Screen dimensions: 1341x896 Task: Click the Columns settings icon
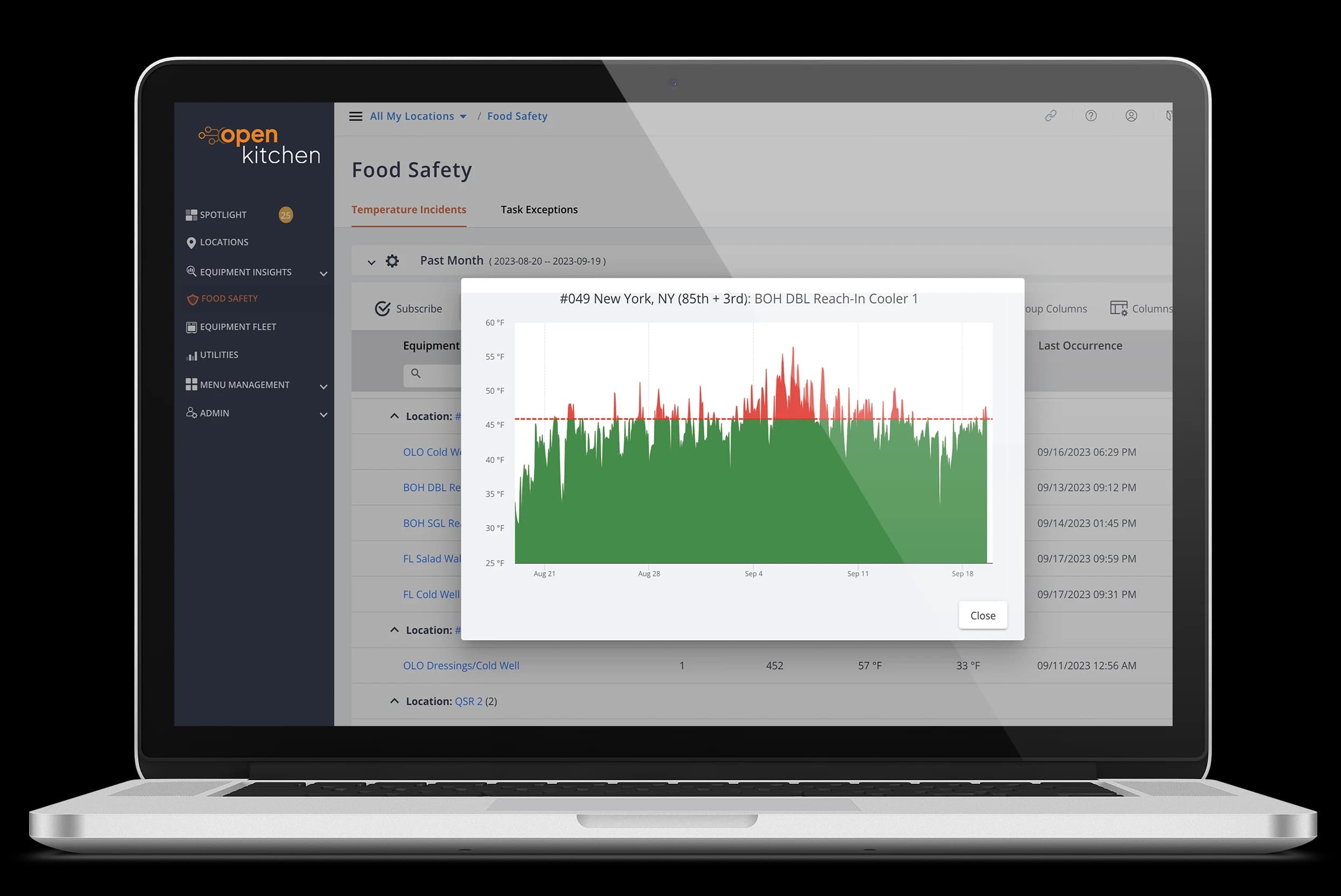click(1119, 309)
